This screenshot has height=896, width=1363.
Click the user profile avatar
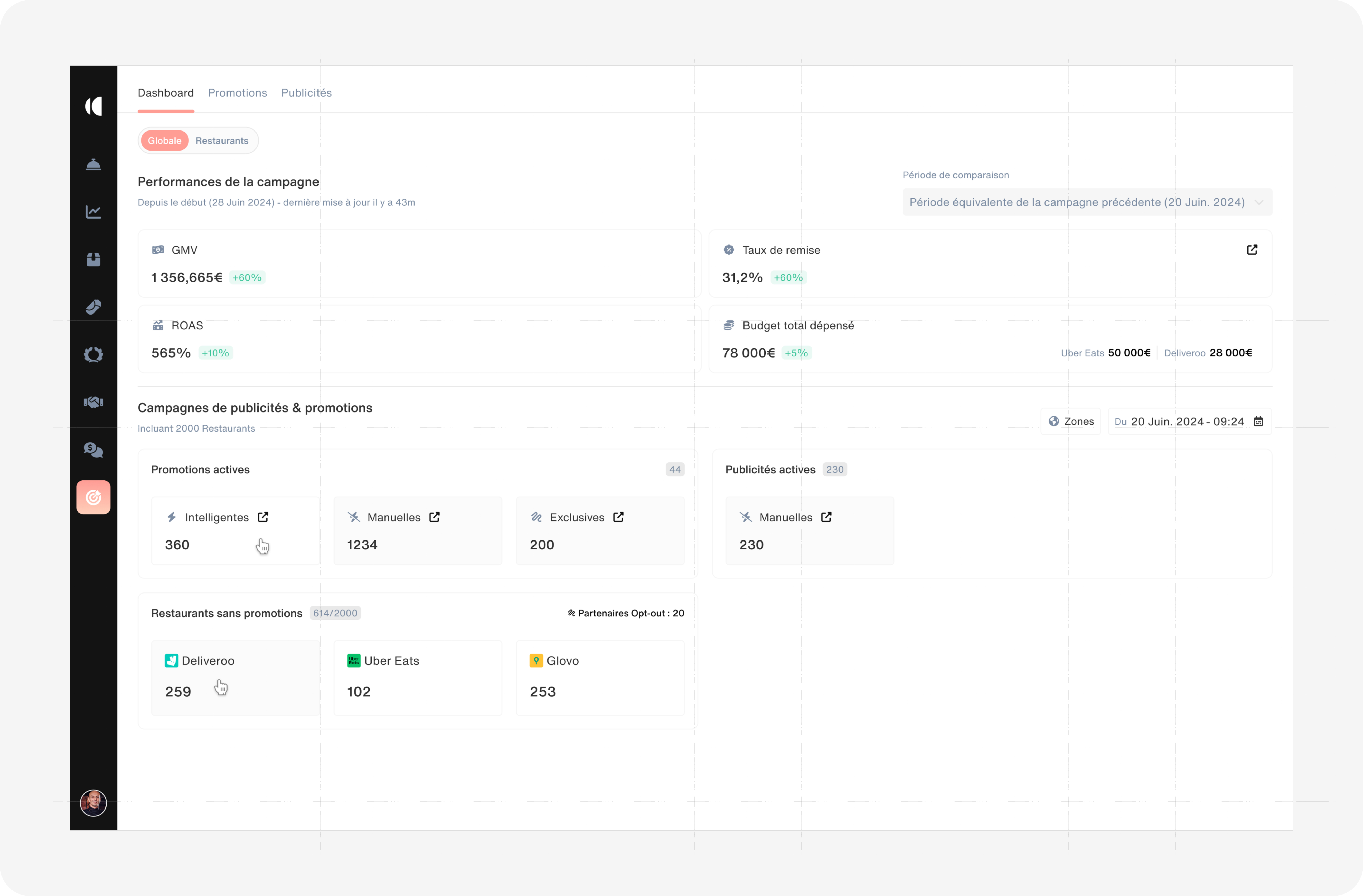click(93, 803)
